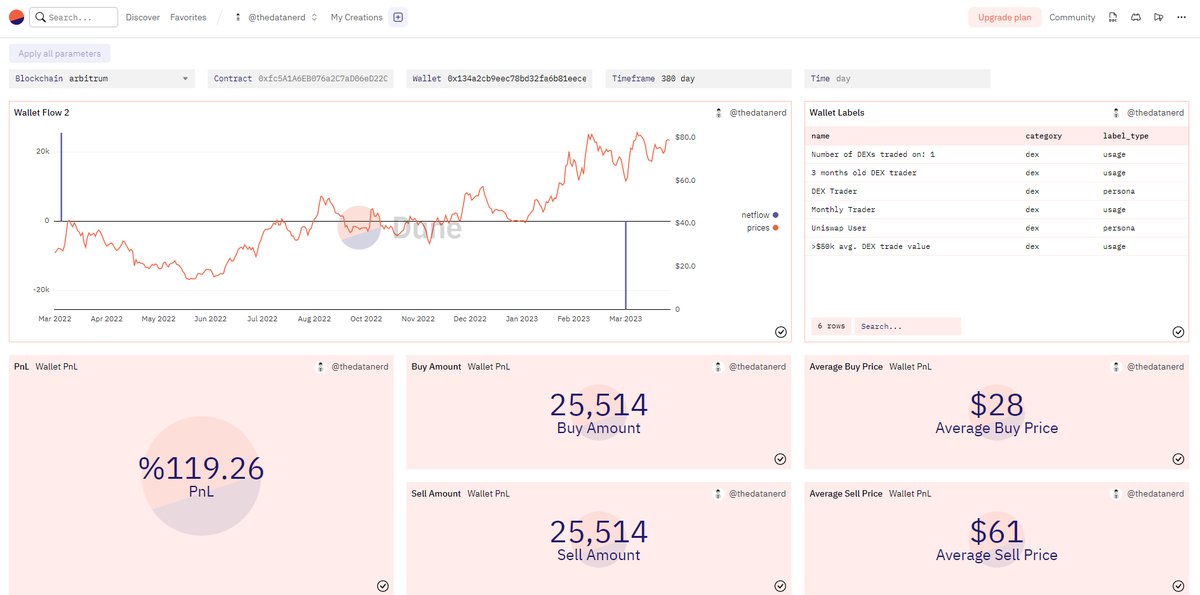
Task: Click checkmark status icon on PnL panel
Action: tap(382, 586)
